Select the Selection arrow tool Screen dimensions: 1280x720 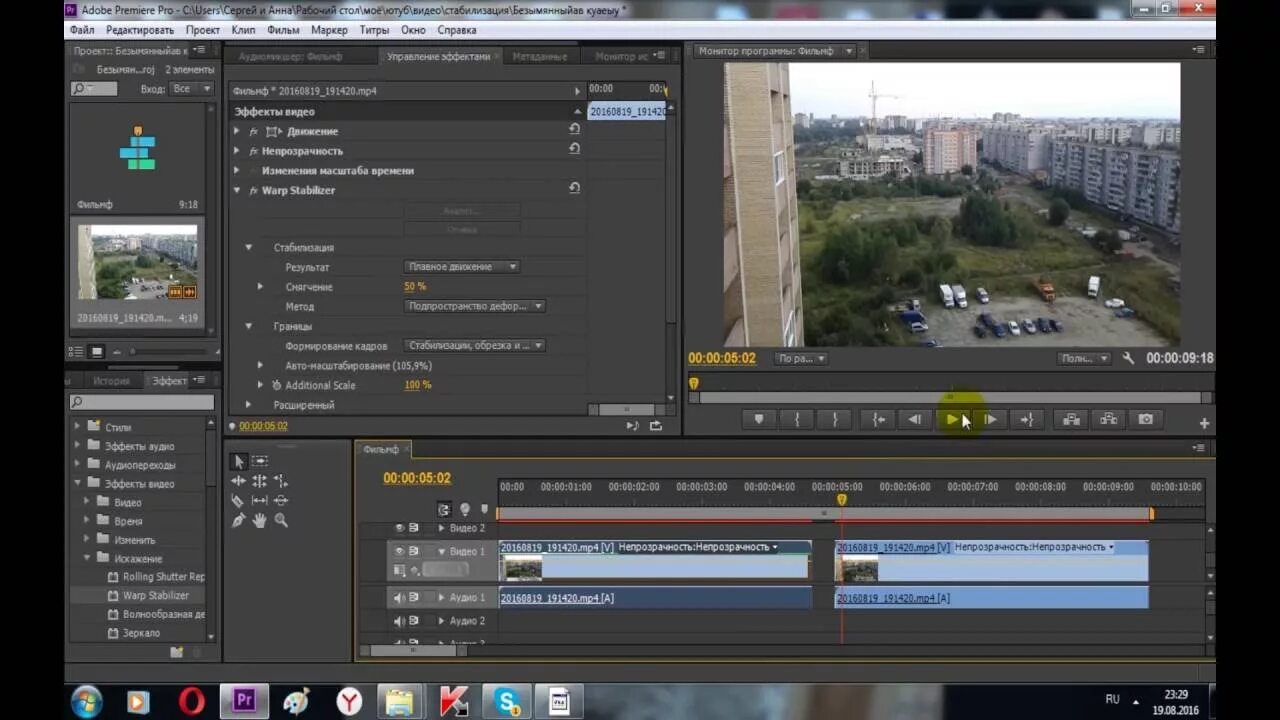(x=238, y=461)
